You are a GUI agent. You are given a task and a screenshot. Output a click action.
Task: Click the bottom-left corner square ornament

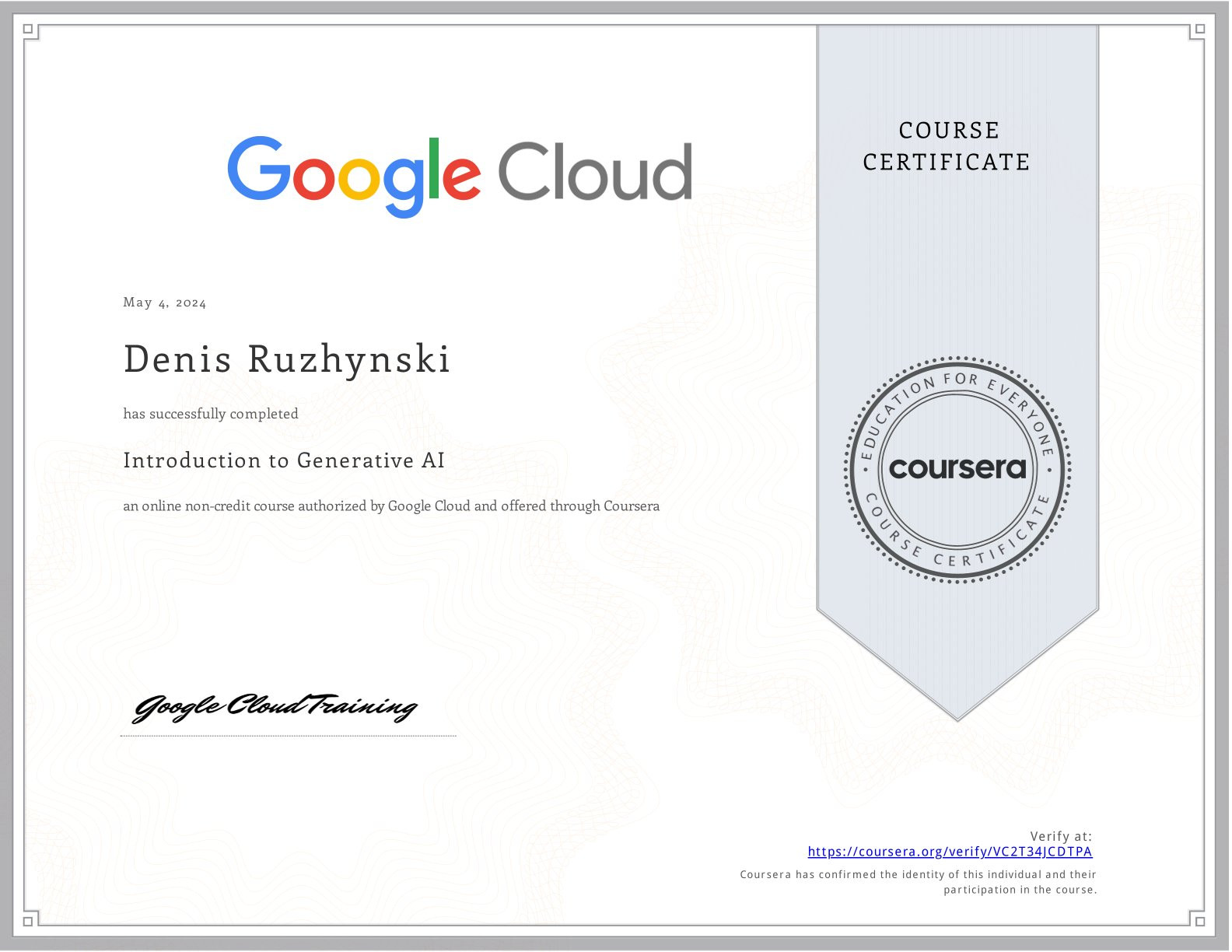29,921
